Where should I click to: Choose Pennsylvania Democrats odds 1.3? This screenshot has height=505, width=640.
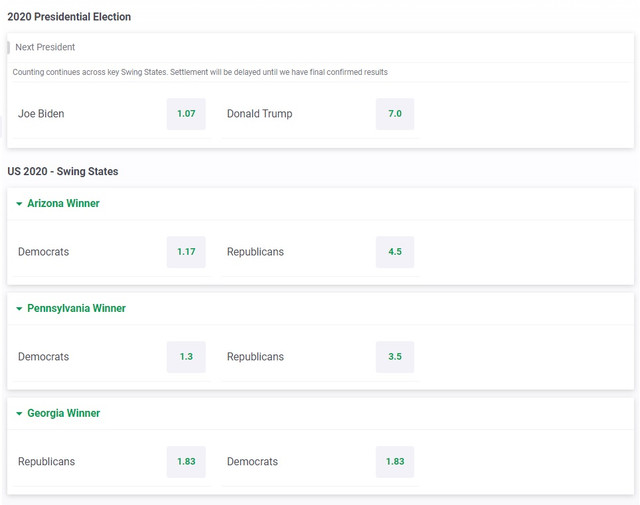[x=186, y=356]
